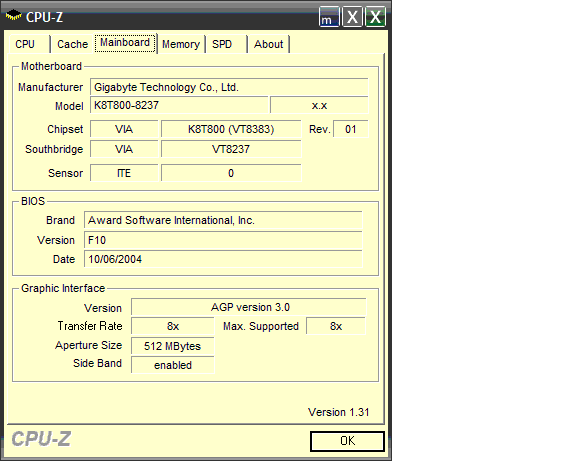Click the BIOS date 10/06/2004 field
Viewport: 576px width, 461px height.
coord(223,259)
